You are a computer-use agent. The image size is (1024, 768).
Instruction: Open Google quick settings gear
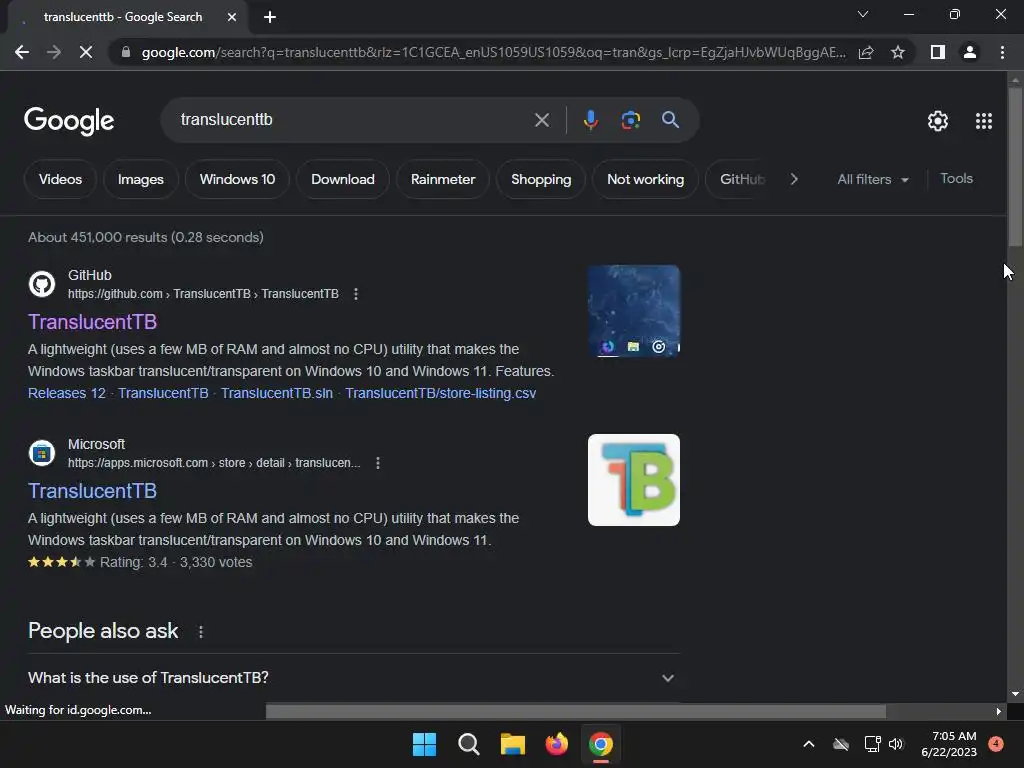tap(938, 121)
